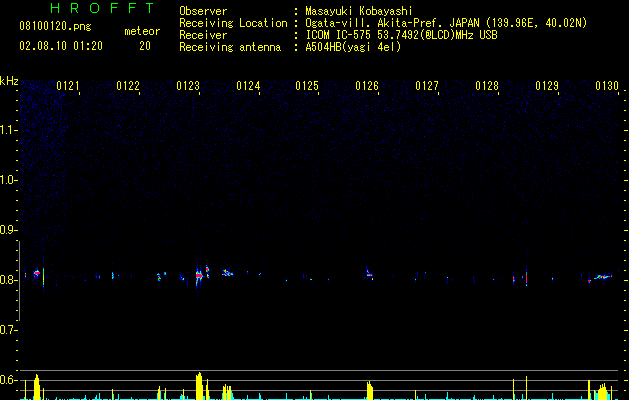Image resolution: width=629 pixels, height=400 pixels.
Task: Click the 0122 time marker
Action: click(128, 86)
